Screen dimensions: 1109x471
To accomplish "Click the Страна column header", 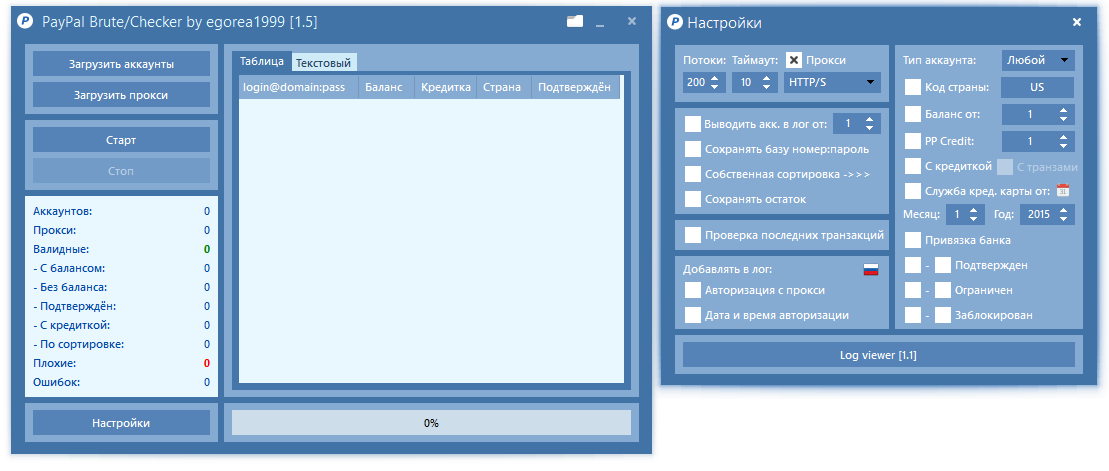I will [x=504, y=87].
